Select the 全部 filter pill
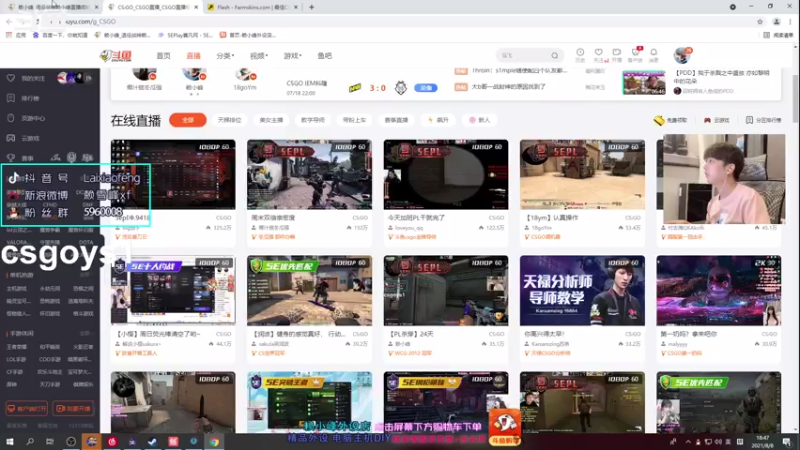This screenshot has width=800, height=450. (x=188, y=120)
